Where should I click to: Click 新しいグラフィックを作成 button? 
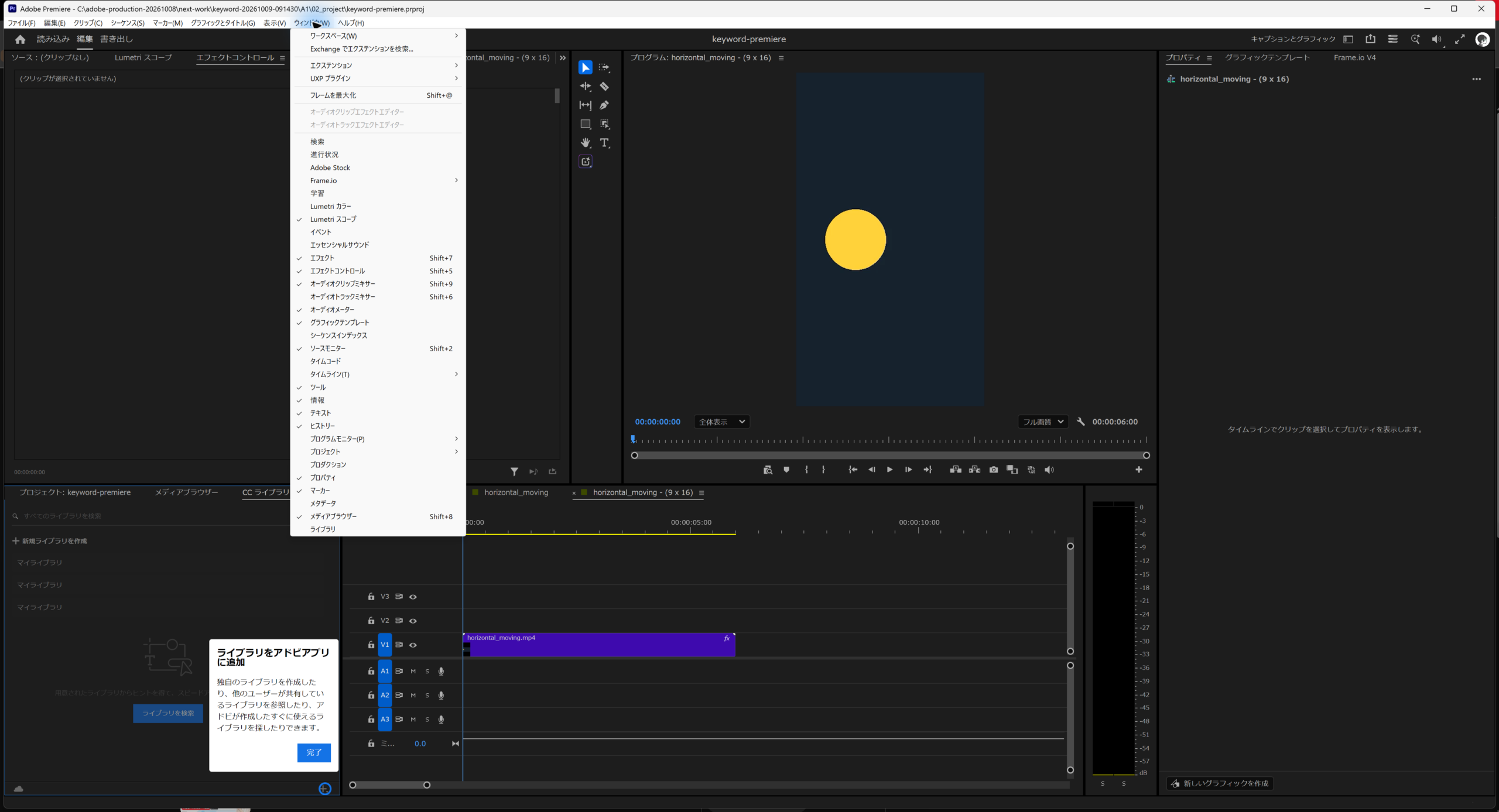1220,784
